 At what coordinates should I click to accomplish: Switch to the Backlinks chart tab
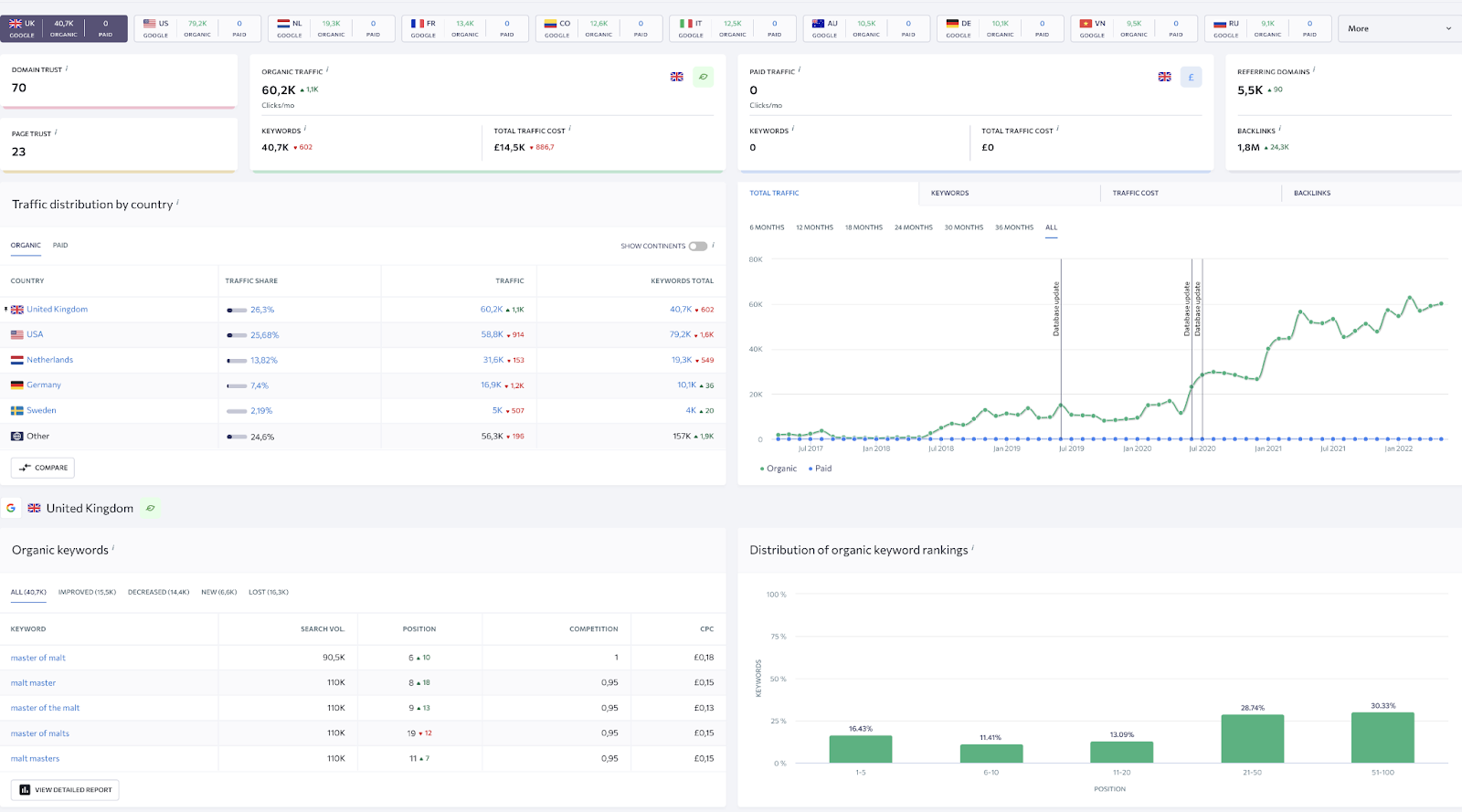tap(1311, 194)
